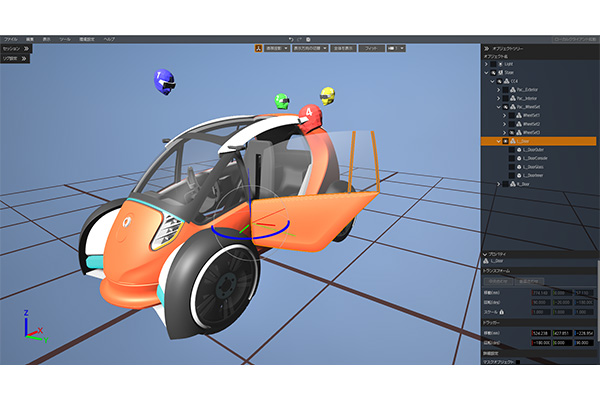Open the ツール menu

[65, 39]
